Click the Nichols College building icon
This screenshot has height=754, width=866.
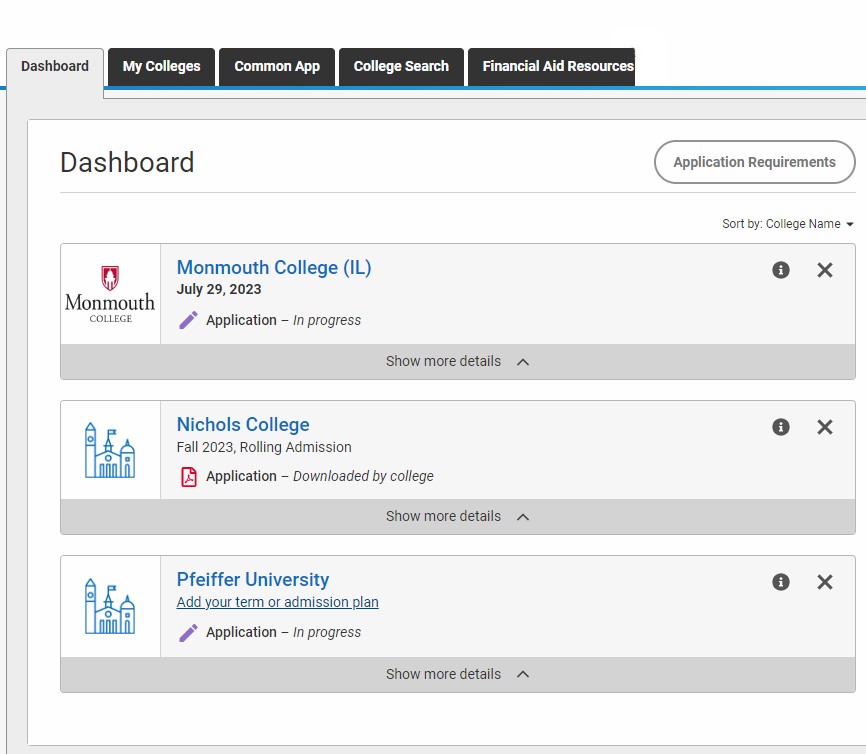point(110,450)
